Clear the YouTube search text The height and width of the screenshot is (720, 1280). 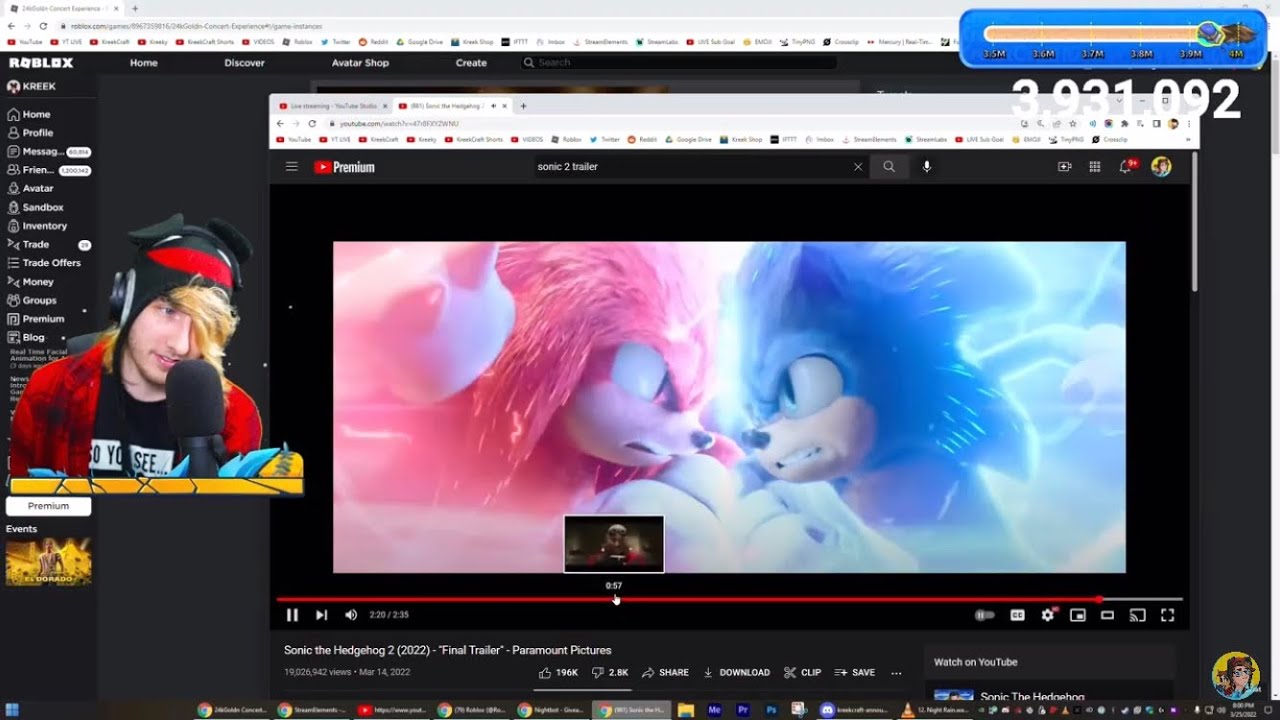(x=858, y=167)
